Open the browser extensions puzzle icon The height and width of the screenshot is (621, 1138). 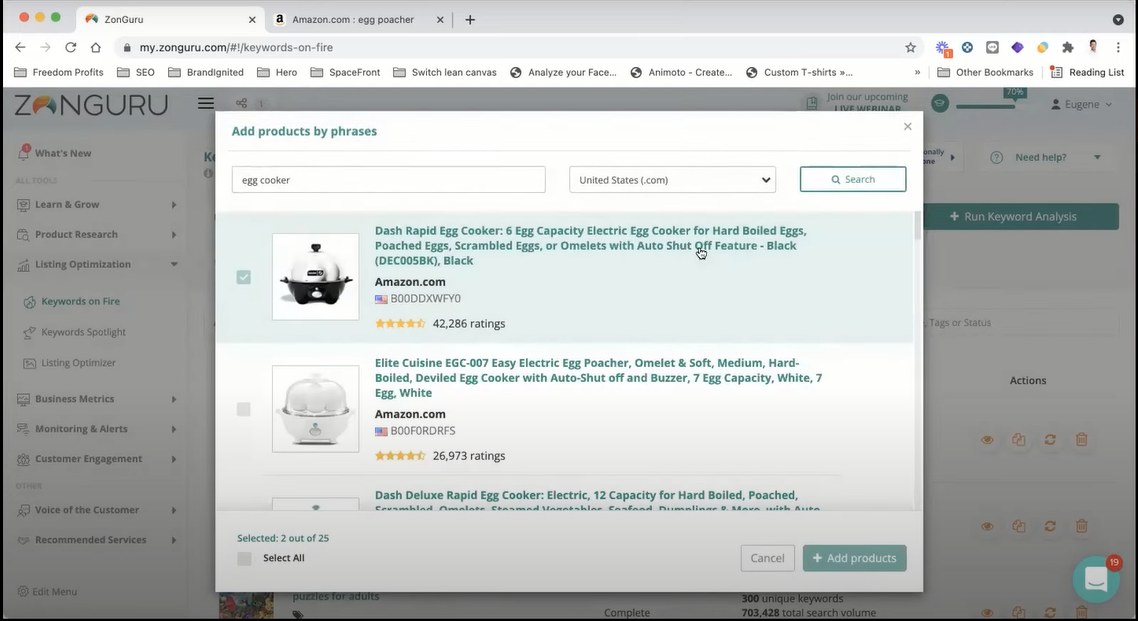point(1068,47)
